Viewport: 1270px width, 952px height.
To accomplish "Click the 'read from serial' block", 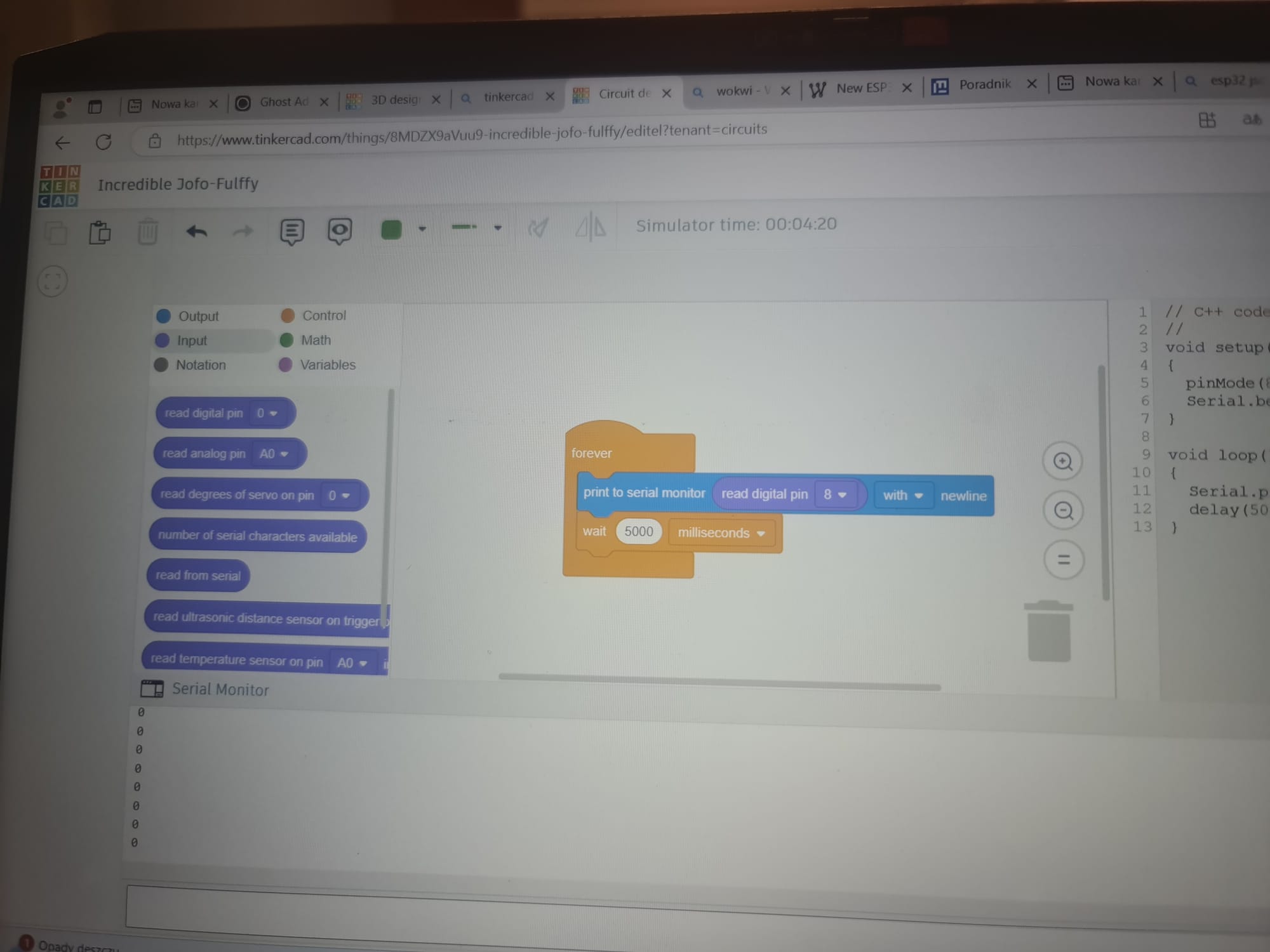I will click(198, 576).
